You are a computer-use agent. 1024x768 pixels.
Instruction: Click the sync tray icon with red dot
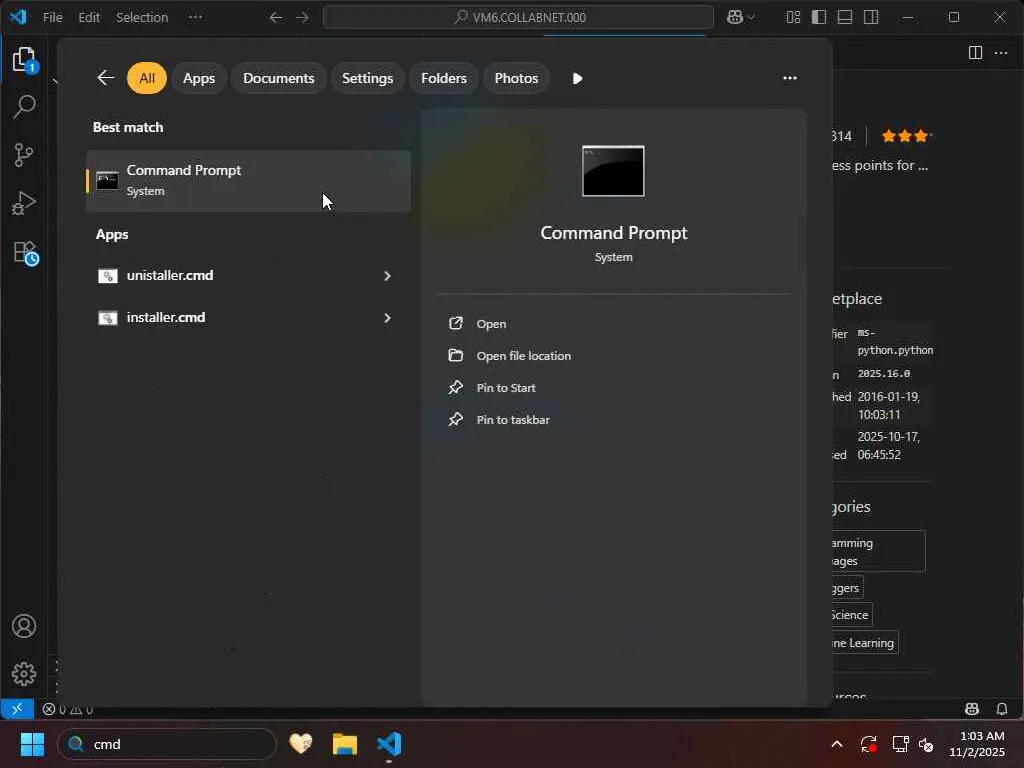click(x=869, y=744)
